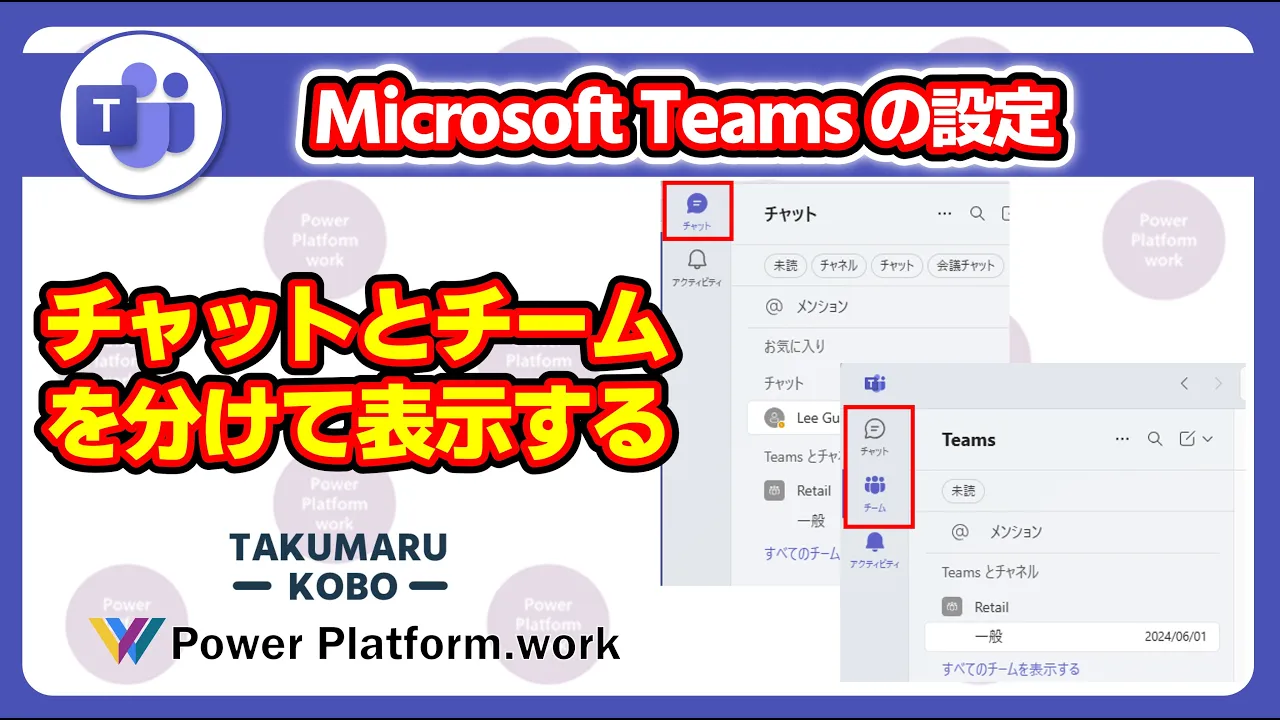
Task: Click the search icon beside the チャット header
Action: (x=977, y=213)
